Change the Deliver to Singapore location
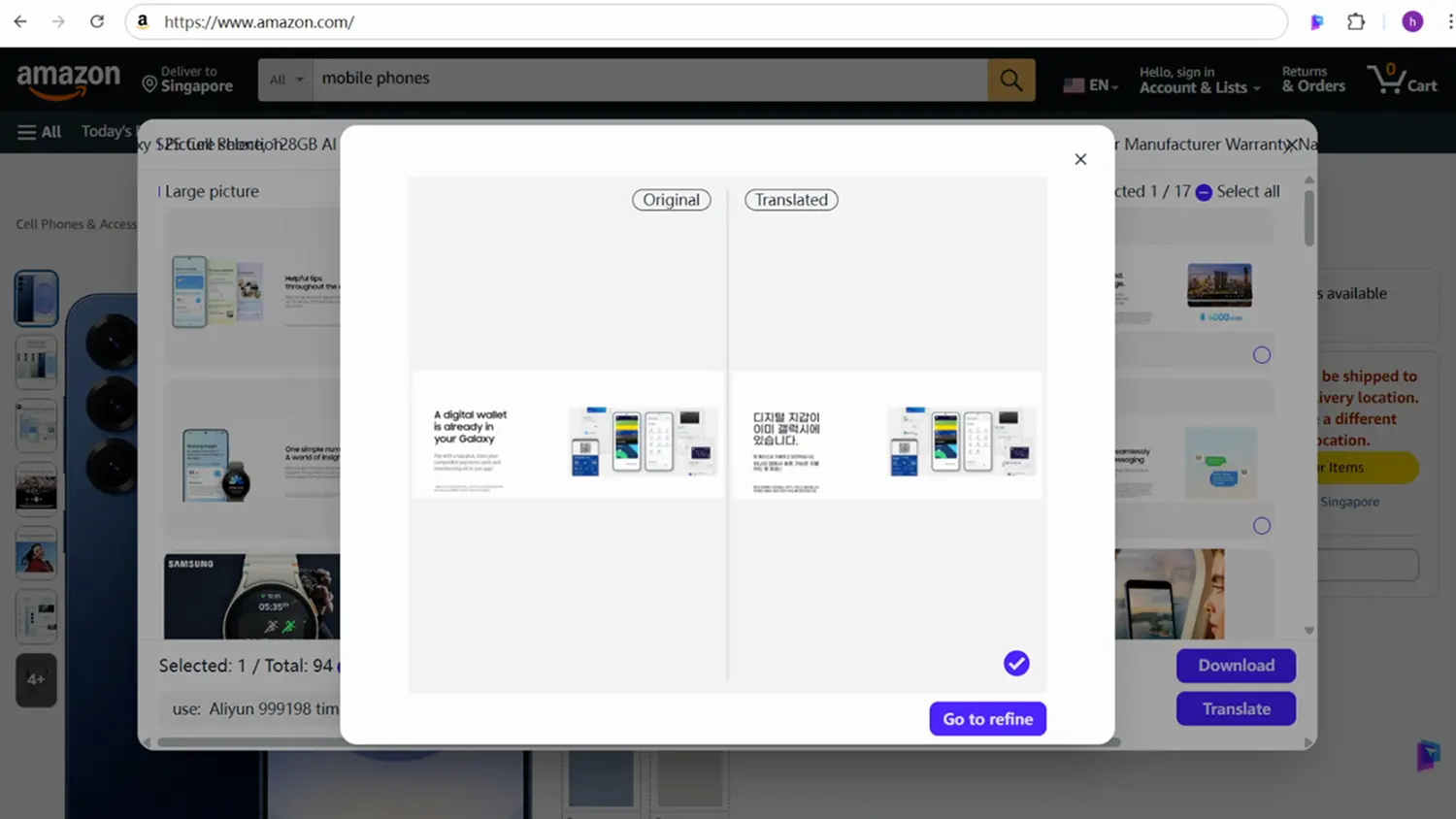Screen dimensions: 1456x819 tap(188, 80)
